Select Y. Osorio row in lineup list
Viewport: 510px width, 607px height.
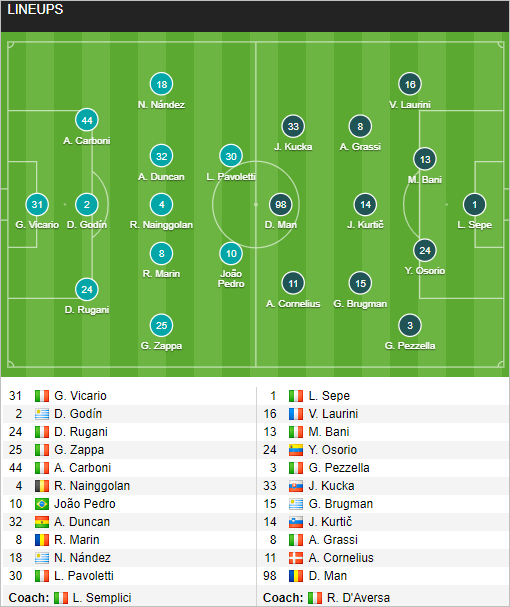point(383,450)
